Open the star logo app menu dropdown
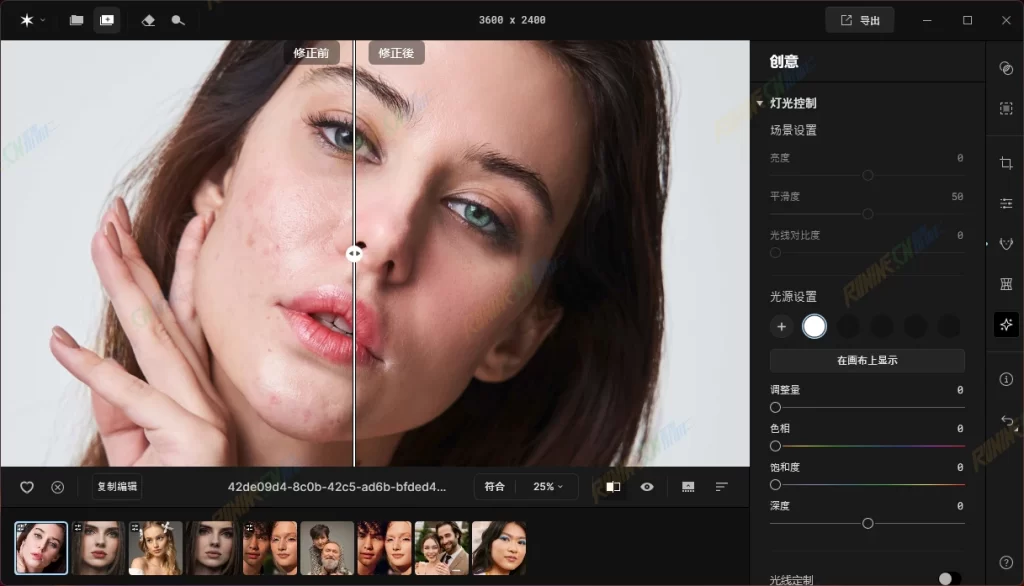The image size is (1024, 586). coord(32,20)
